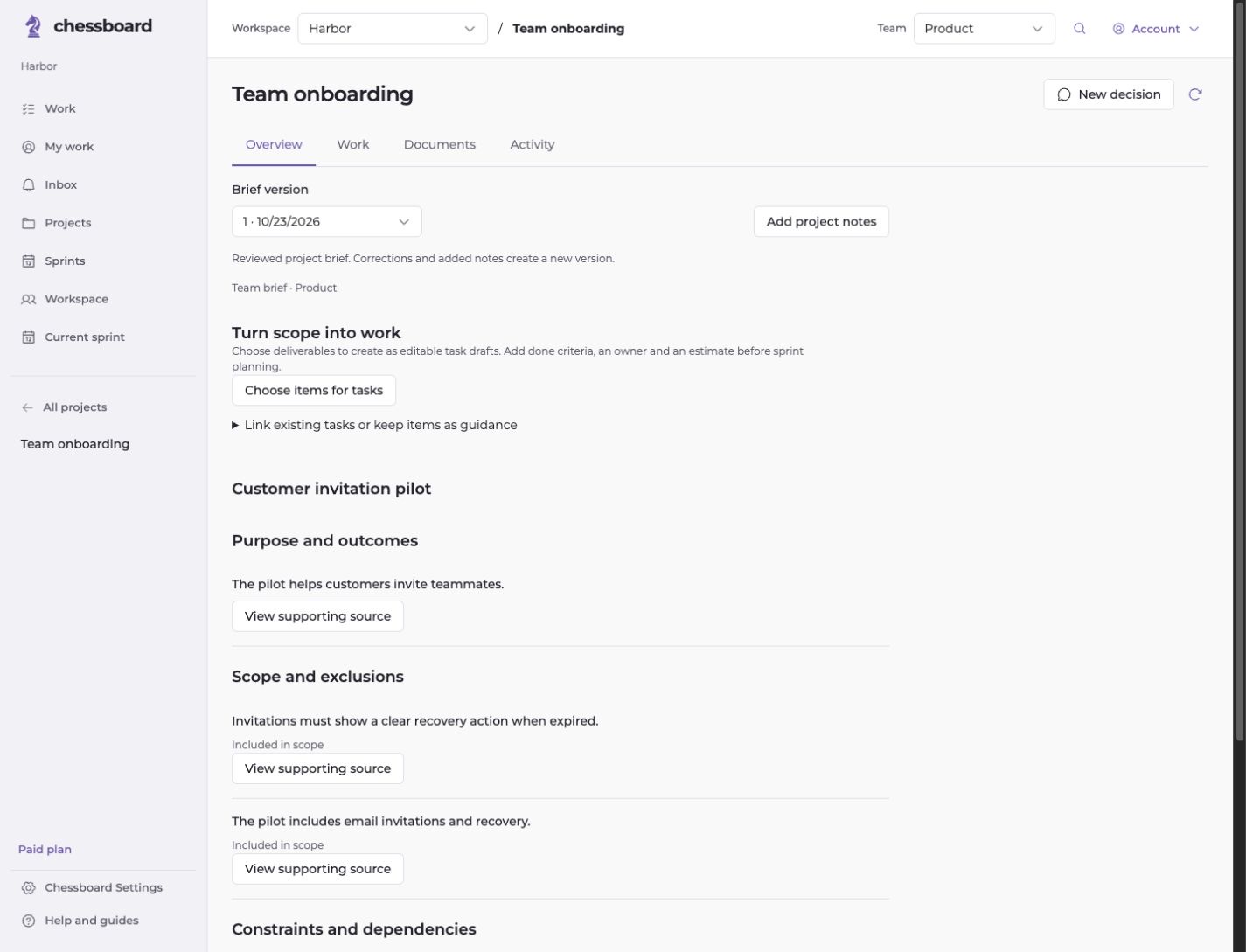
Task: Click the Sprints calendar icon
Action: (x=28, y=261)
